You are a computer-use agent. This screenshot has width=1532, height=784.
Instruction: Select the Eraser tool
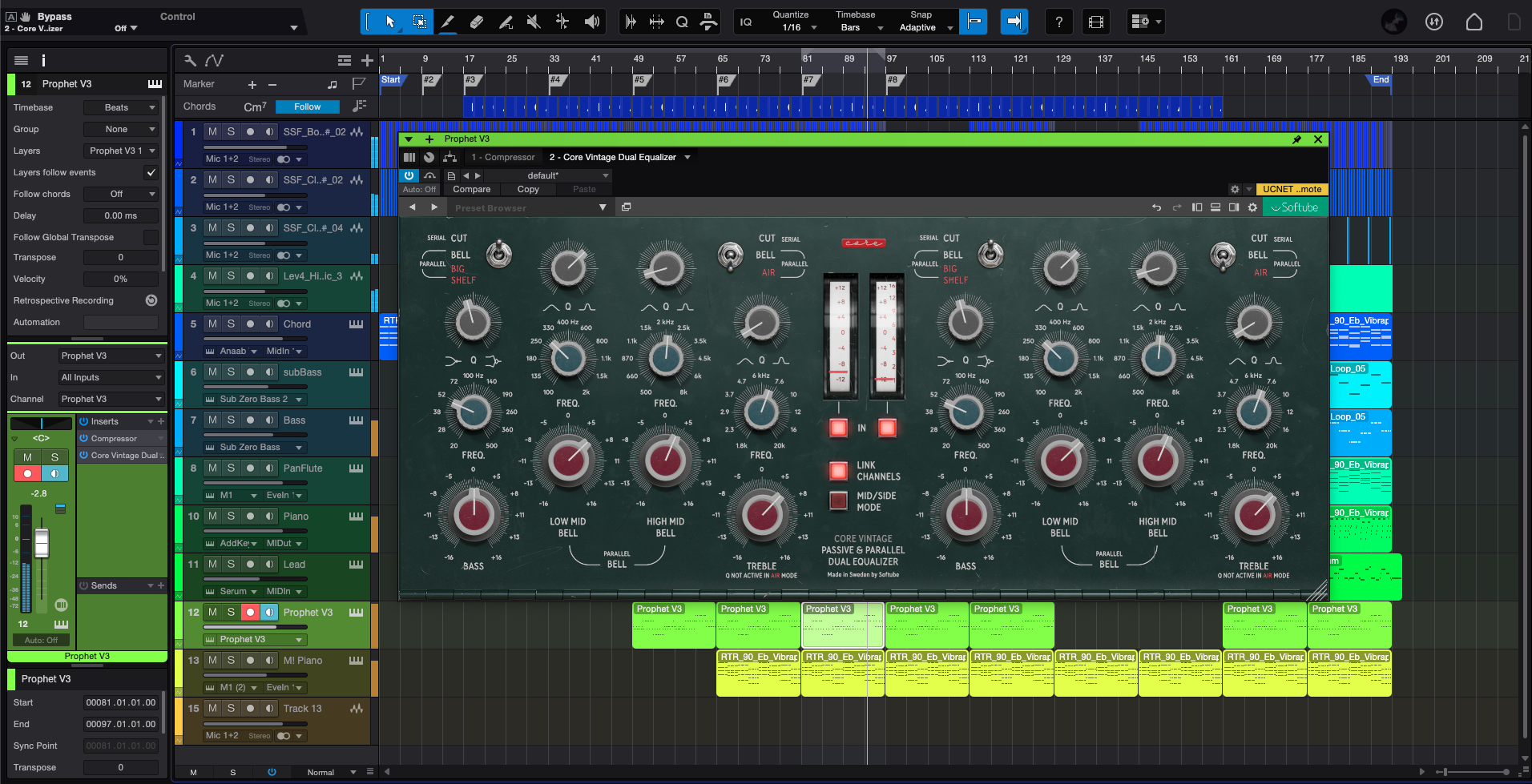pos(477,22)
